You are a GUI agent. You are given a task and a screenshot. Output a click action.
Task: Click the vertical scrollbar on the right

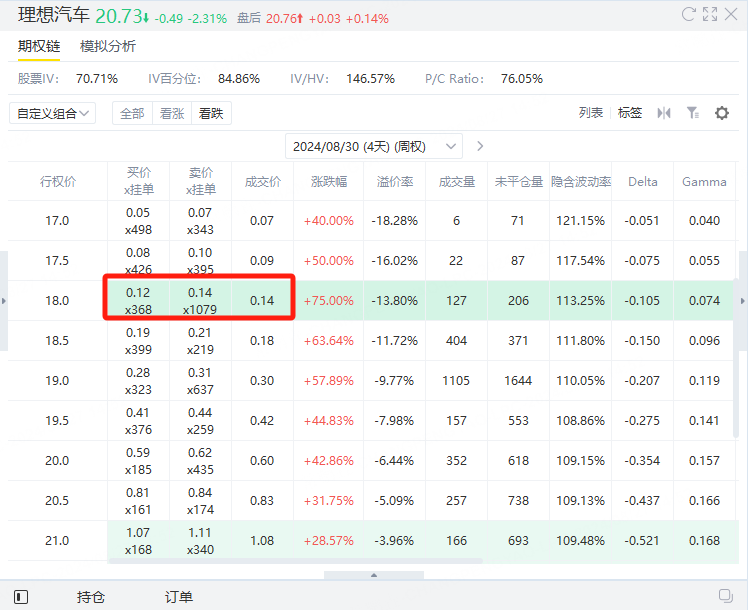(x=736, y=358)
